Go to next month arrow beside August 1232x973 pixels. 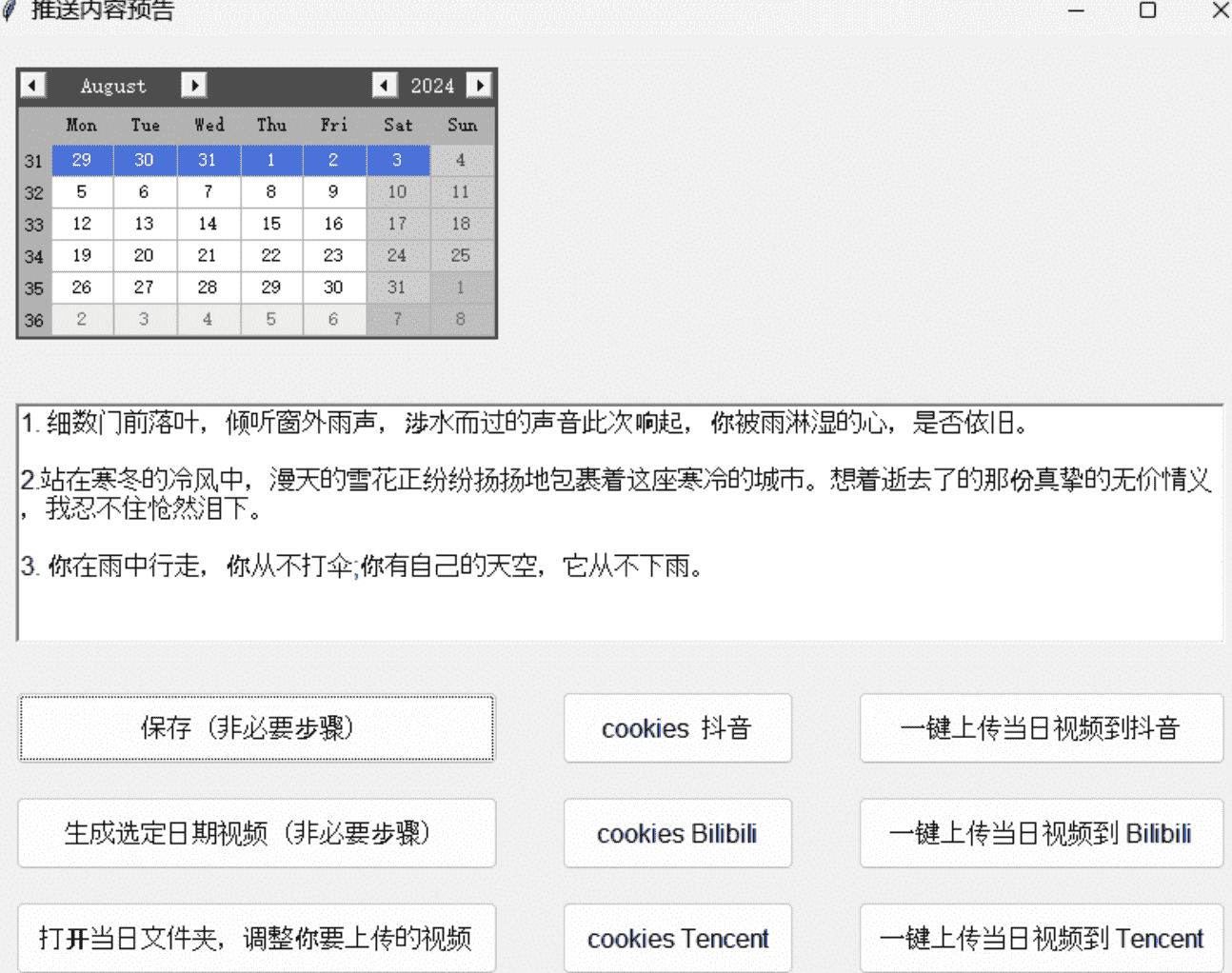click(x=194, y=86)
